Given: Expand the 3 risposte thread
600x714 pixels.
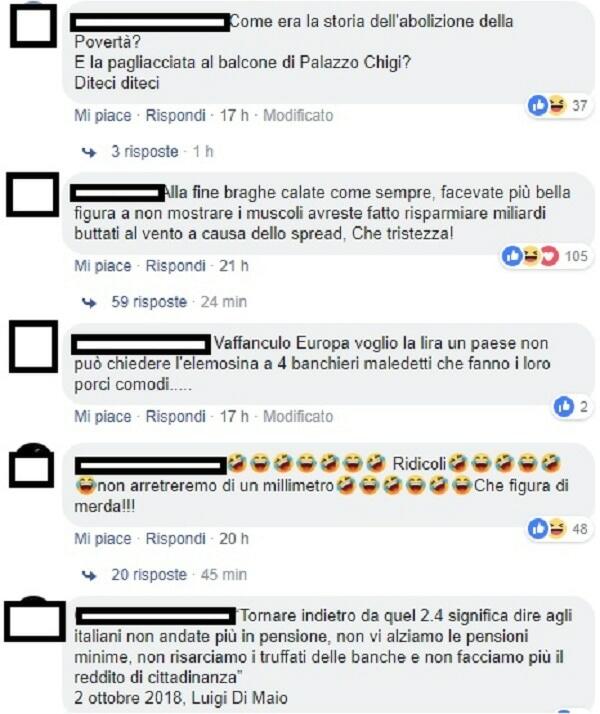Looking at the screenshot, I should coord(145,152).
